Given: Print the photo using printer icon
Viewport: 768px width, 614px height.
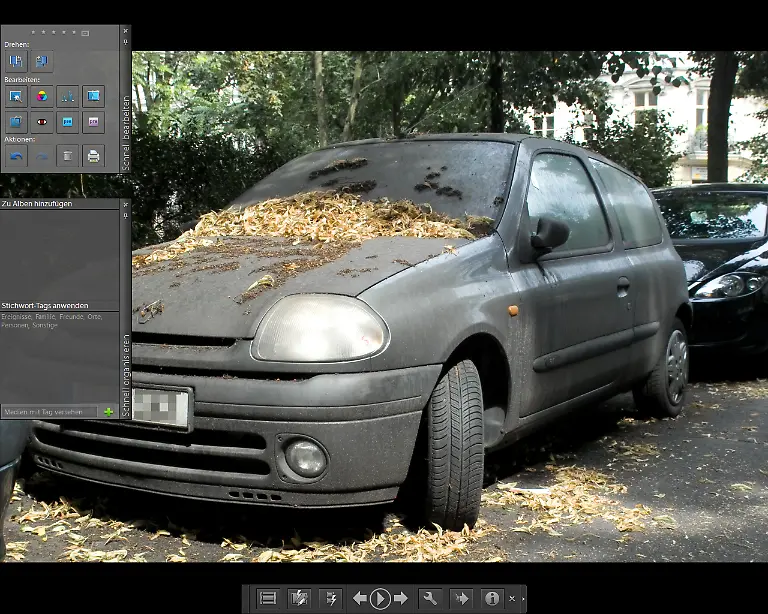Looking at the screenshot, I should 93,155.
